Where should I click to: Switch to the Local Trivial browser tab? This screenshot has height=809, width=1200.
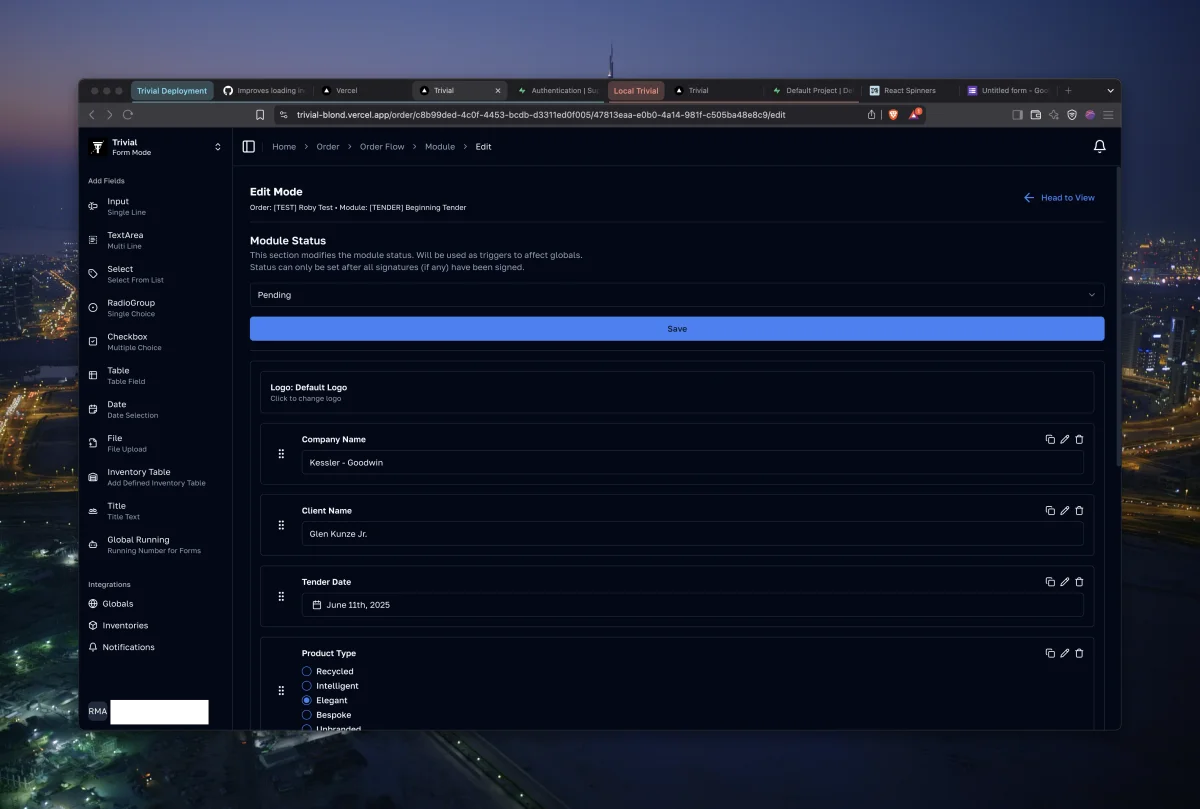click(636, 90)
